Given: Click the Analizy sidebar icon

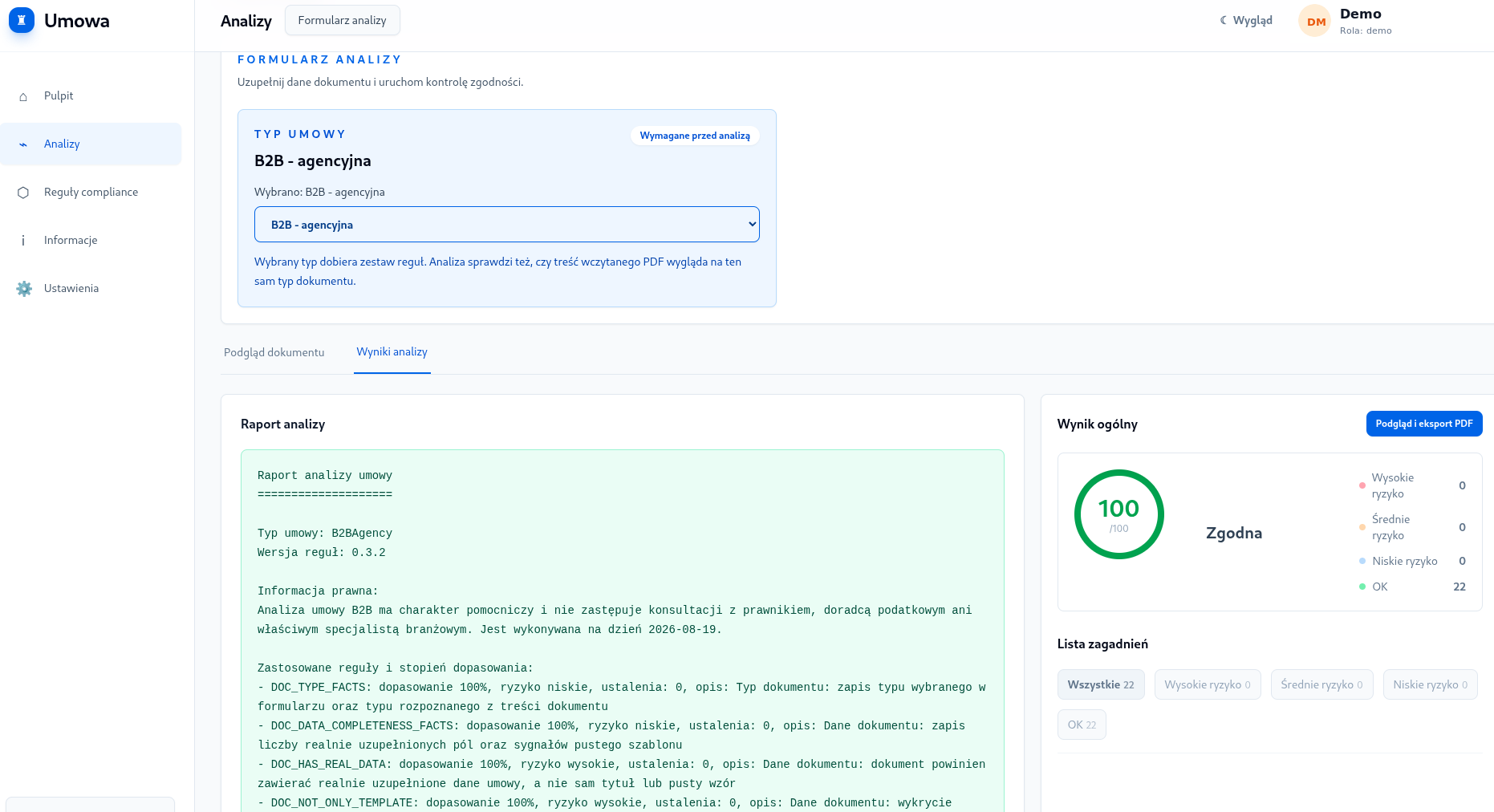Looking at the screenshot, I should pyautogui.click(x=23, y=144).
